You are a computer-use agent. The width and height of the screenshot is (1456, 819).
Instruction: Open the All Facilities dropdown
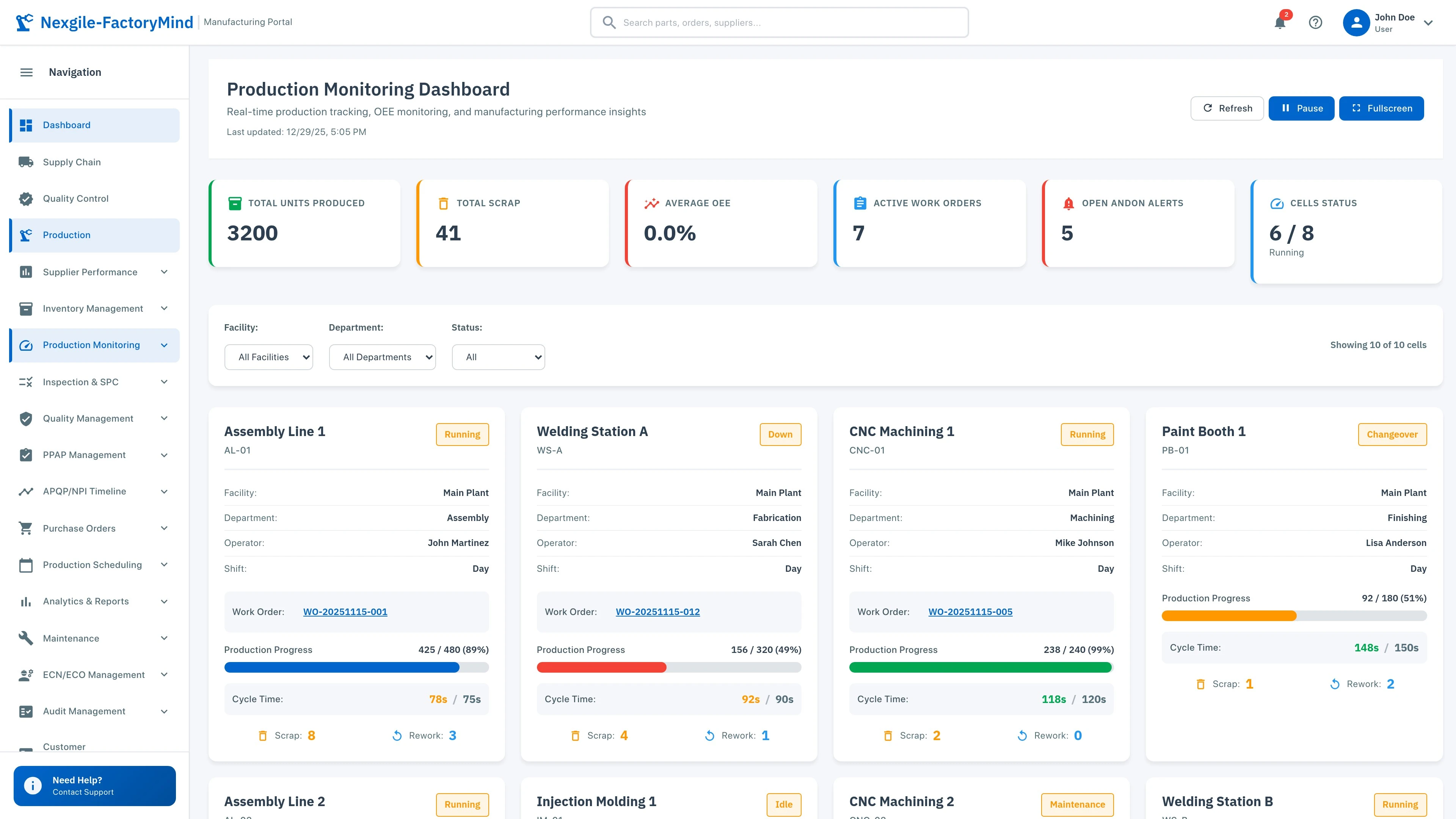click(268, 357)
